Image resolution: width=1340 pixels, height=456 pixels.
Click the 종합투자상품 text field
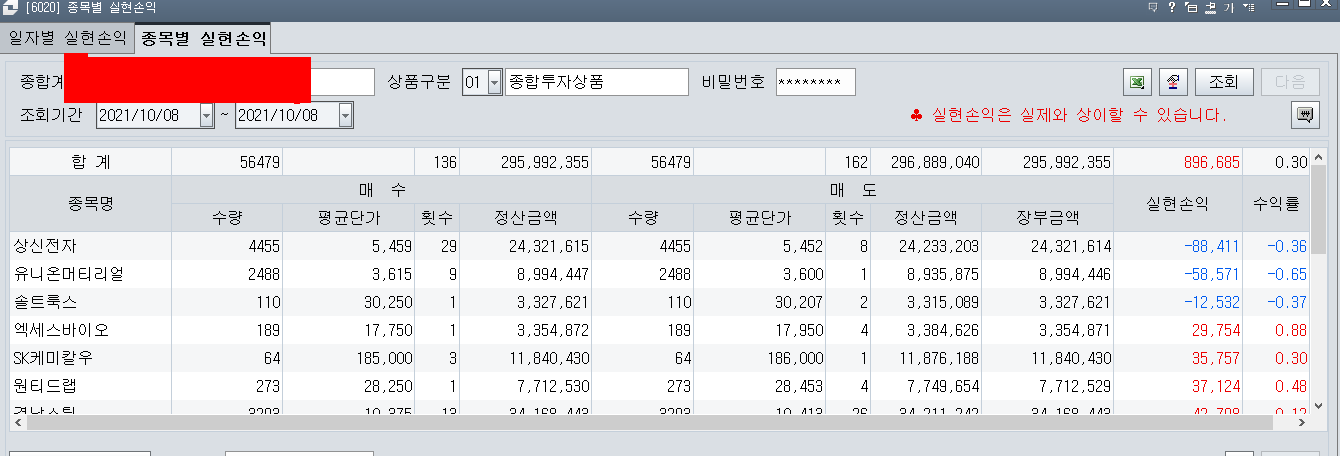click(x=597, y=82)
